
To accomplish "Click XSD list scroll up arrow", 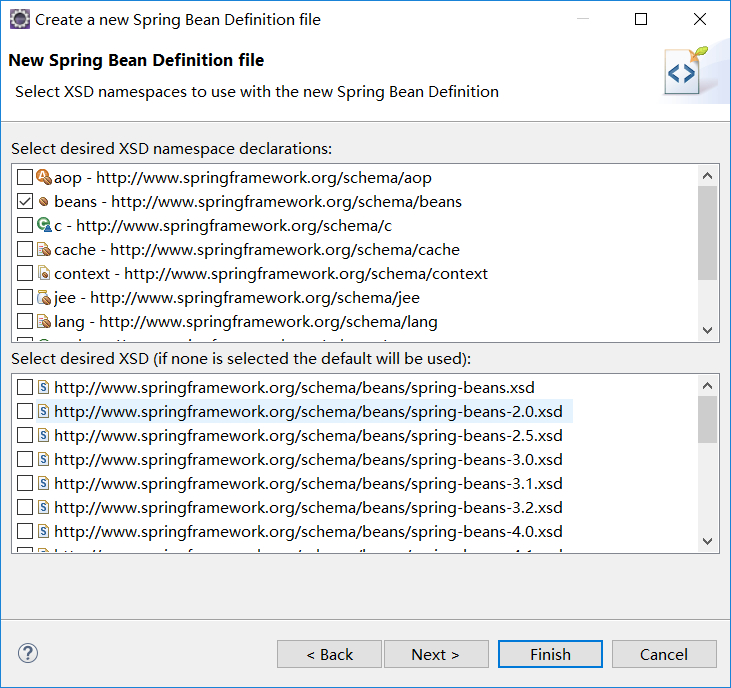I will point(707,385).
